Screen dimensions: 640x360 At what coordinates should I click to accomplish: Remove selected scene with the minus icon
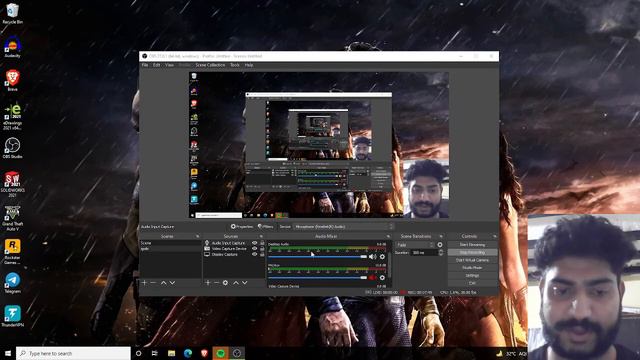[153, 282]
